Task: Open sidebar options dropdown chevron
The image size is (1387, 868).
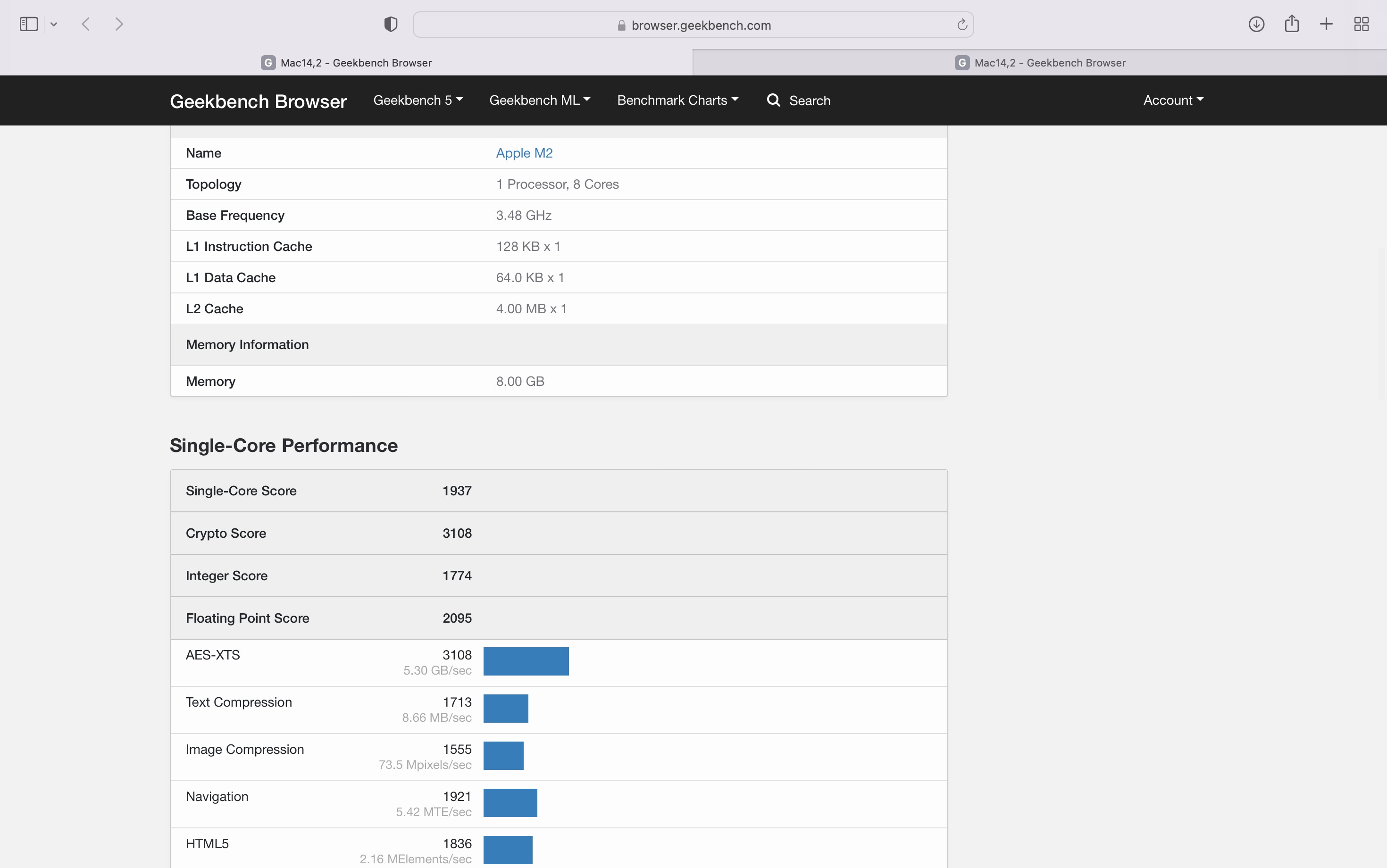Action: 54,24
